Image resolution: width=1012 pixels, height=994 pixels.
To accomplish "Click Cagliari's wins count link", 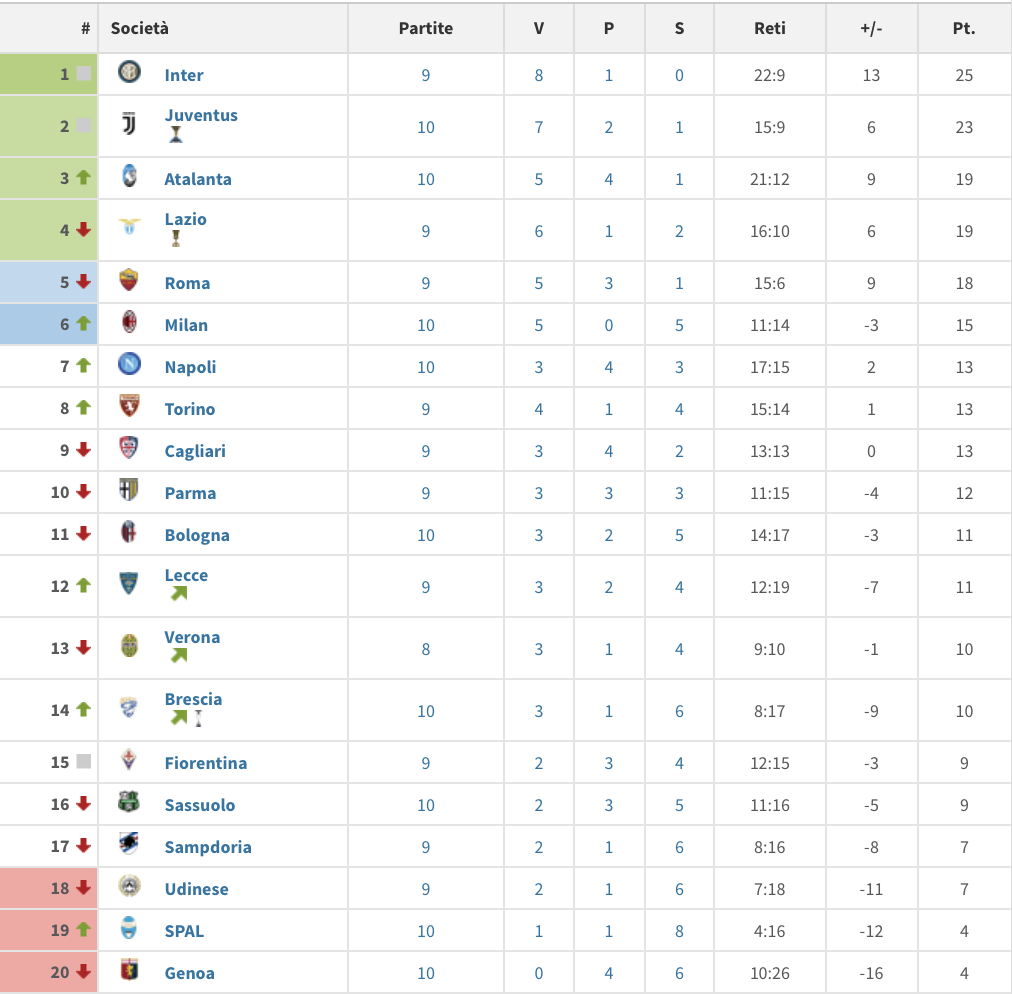I will tap(538, 451).
